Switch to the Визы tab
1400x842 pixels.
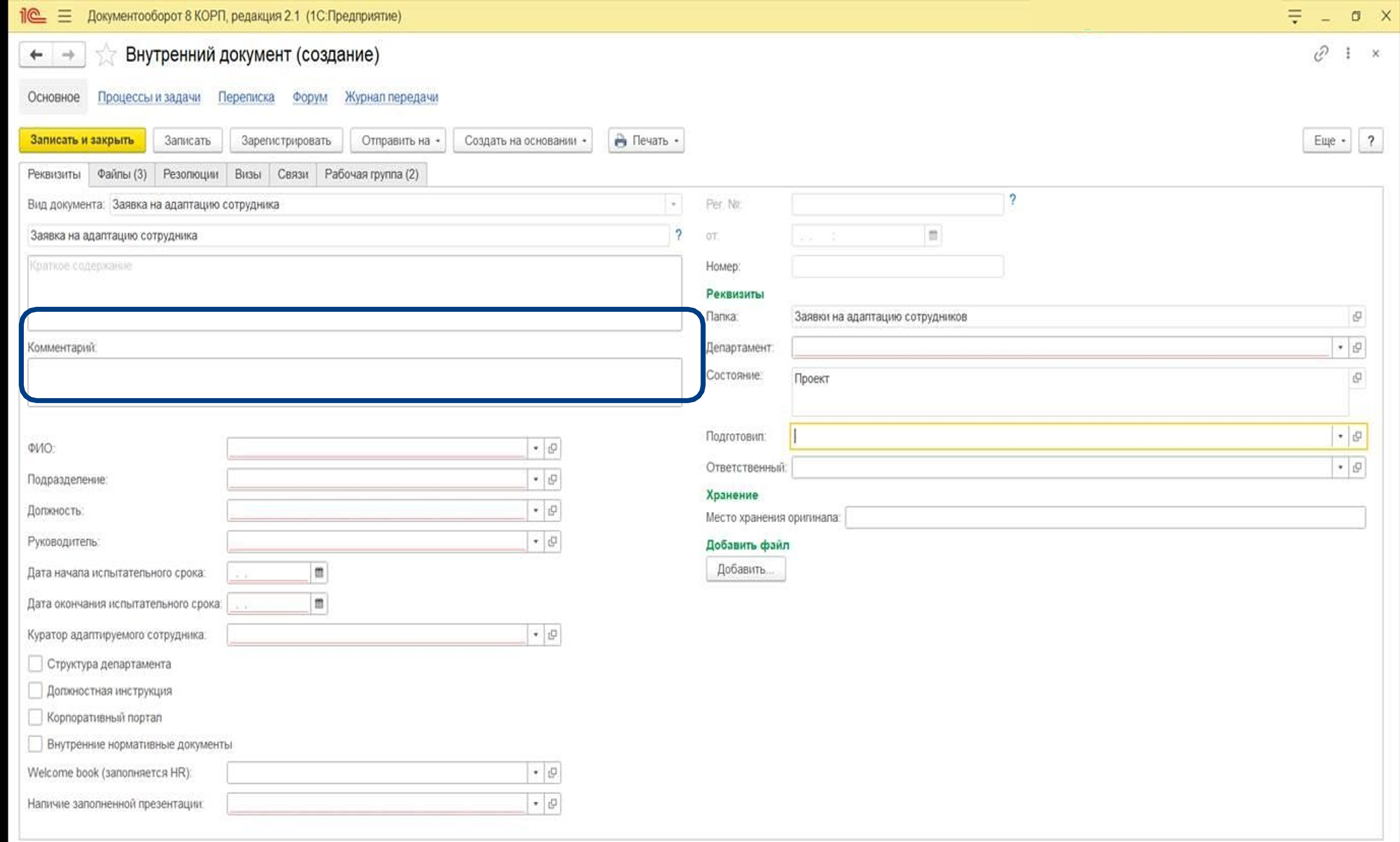248,174
